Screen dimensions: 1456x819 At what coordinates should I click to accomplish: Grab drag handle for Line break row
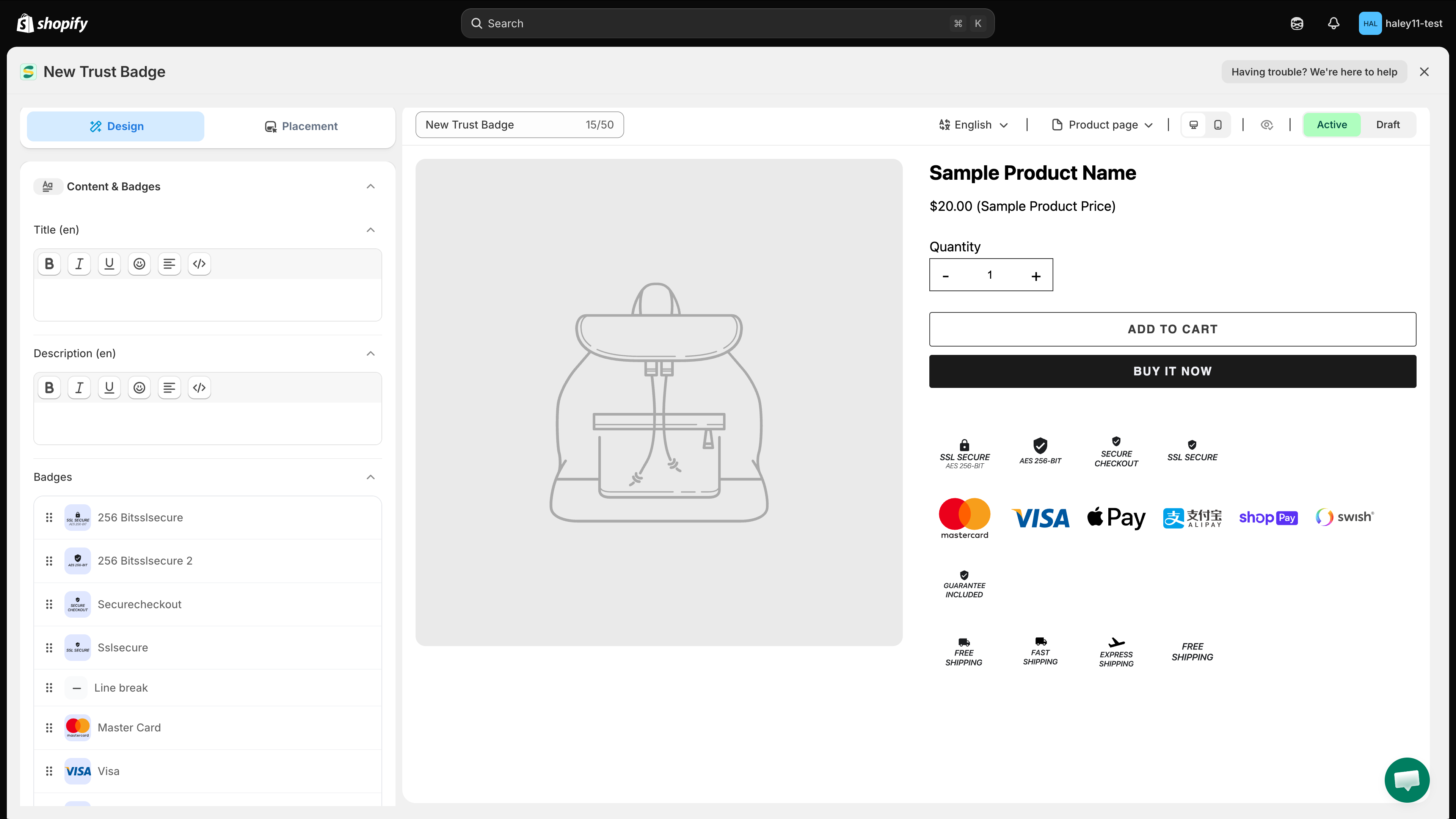49,688
